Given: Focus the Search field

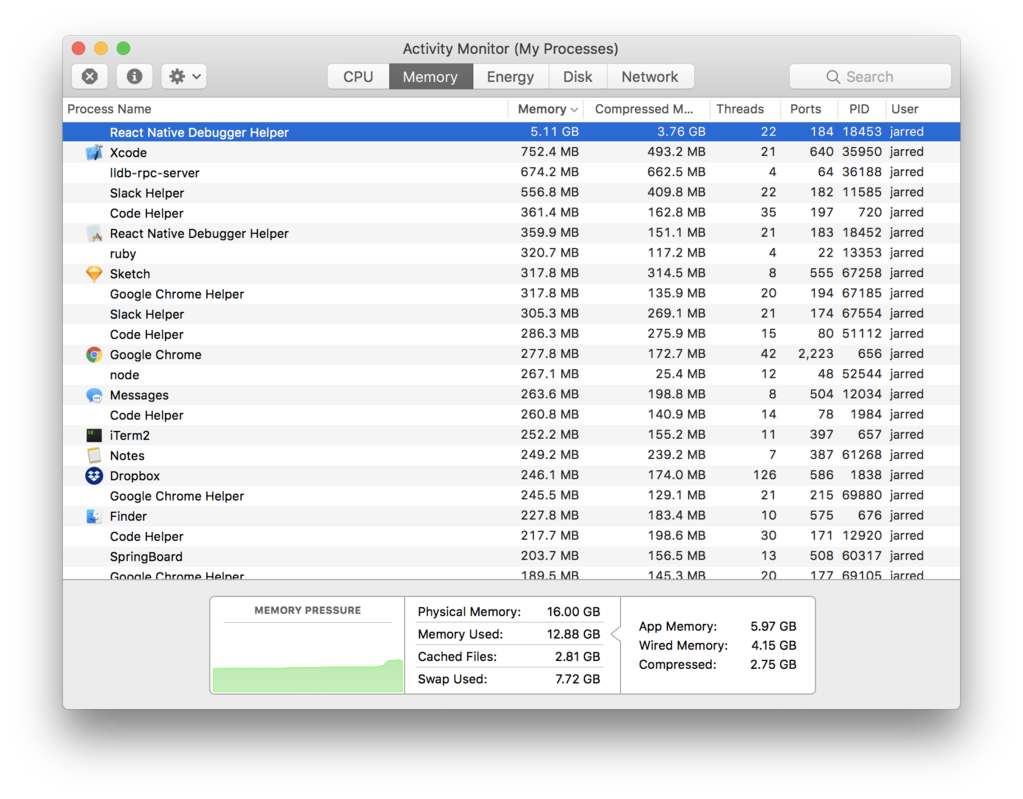Looking at the screenshot, I should (870, 76).
